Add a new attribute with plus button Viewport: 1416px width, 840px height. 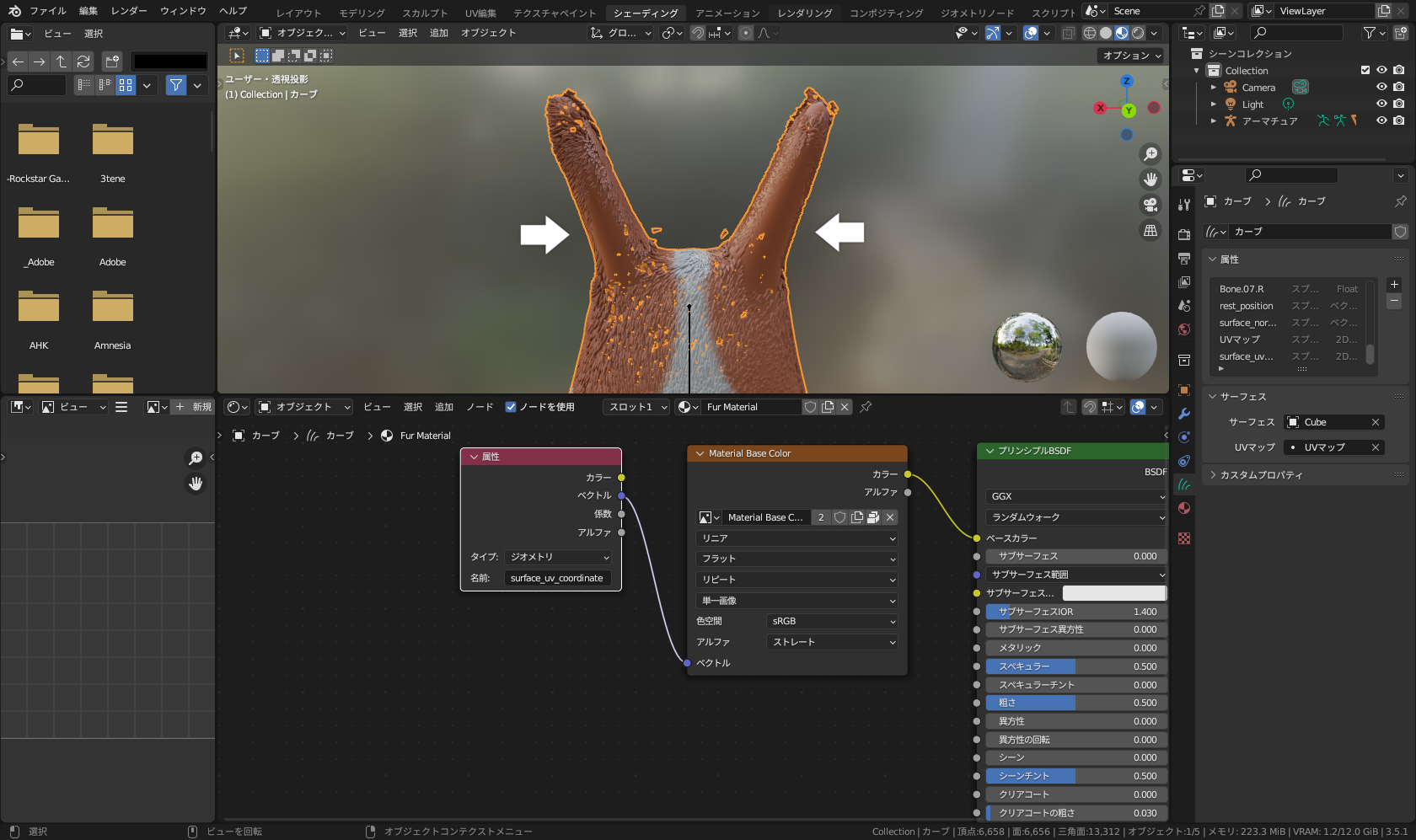coord(1394,285)
